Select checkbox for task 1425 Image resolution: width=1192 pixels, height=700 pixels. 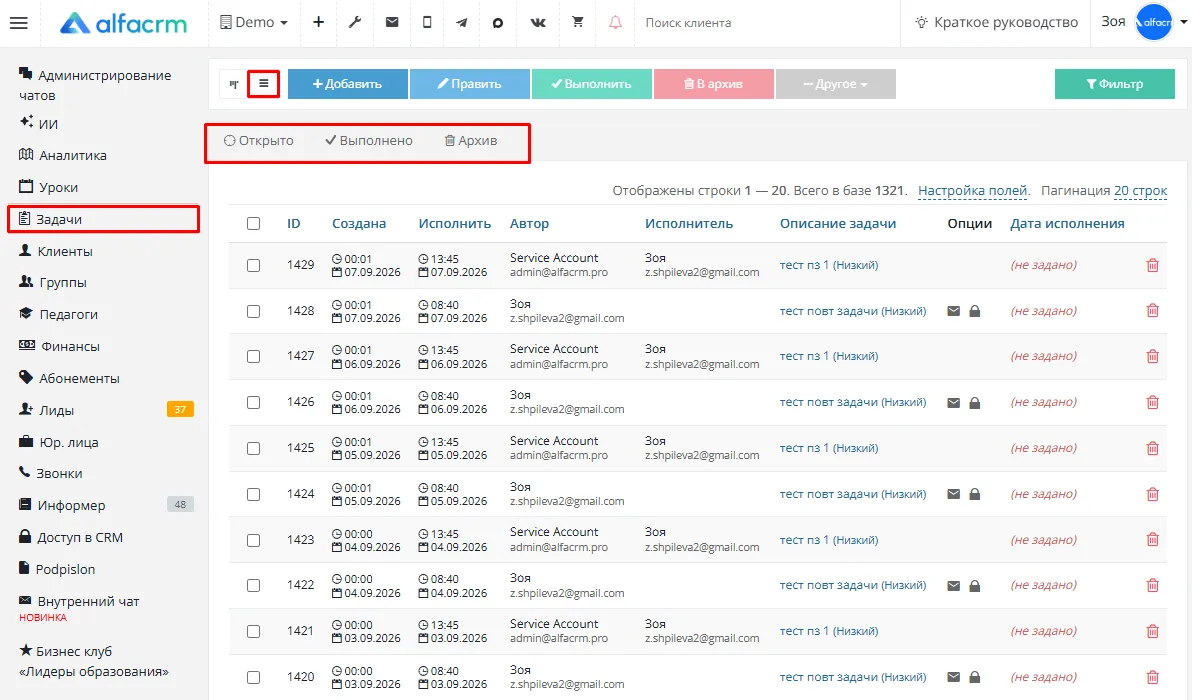(x=253, y=448)
